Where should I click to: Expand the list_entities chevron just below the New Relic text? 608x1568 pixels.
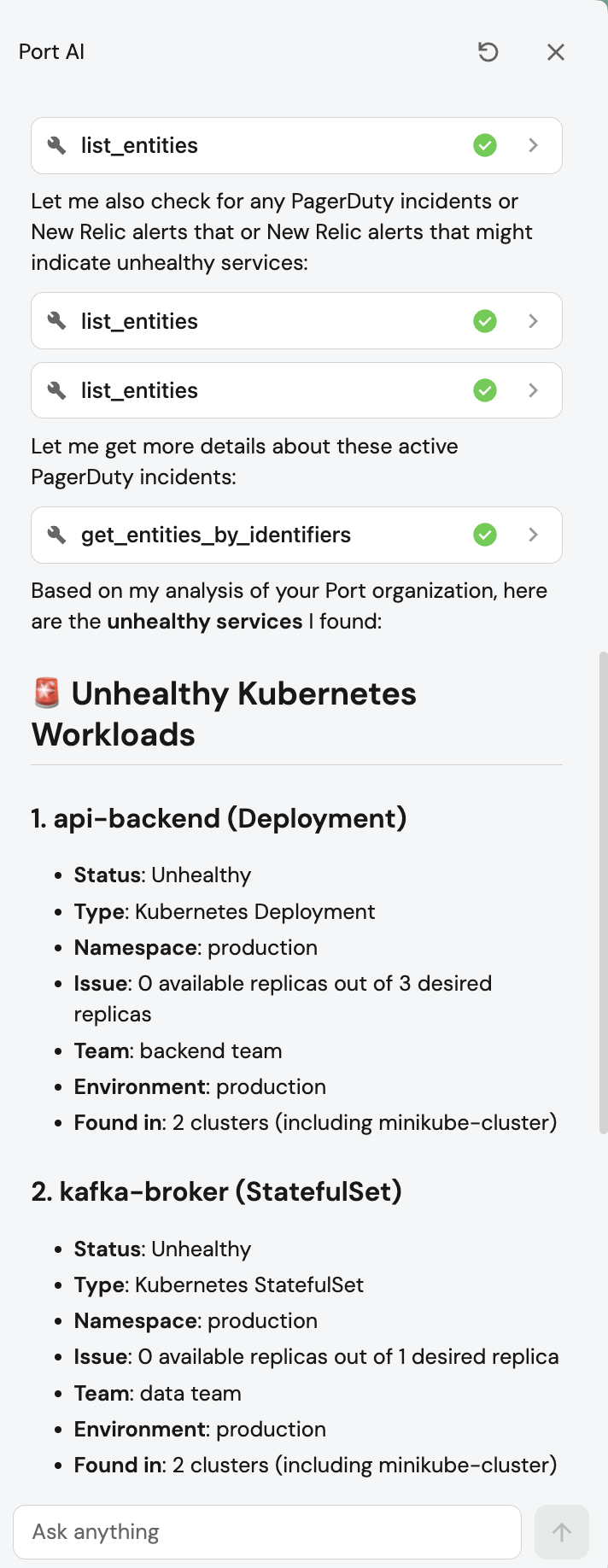coord(533,321)
